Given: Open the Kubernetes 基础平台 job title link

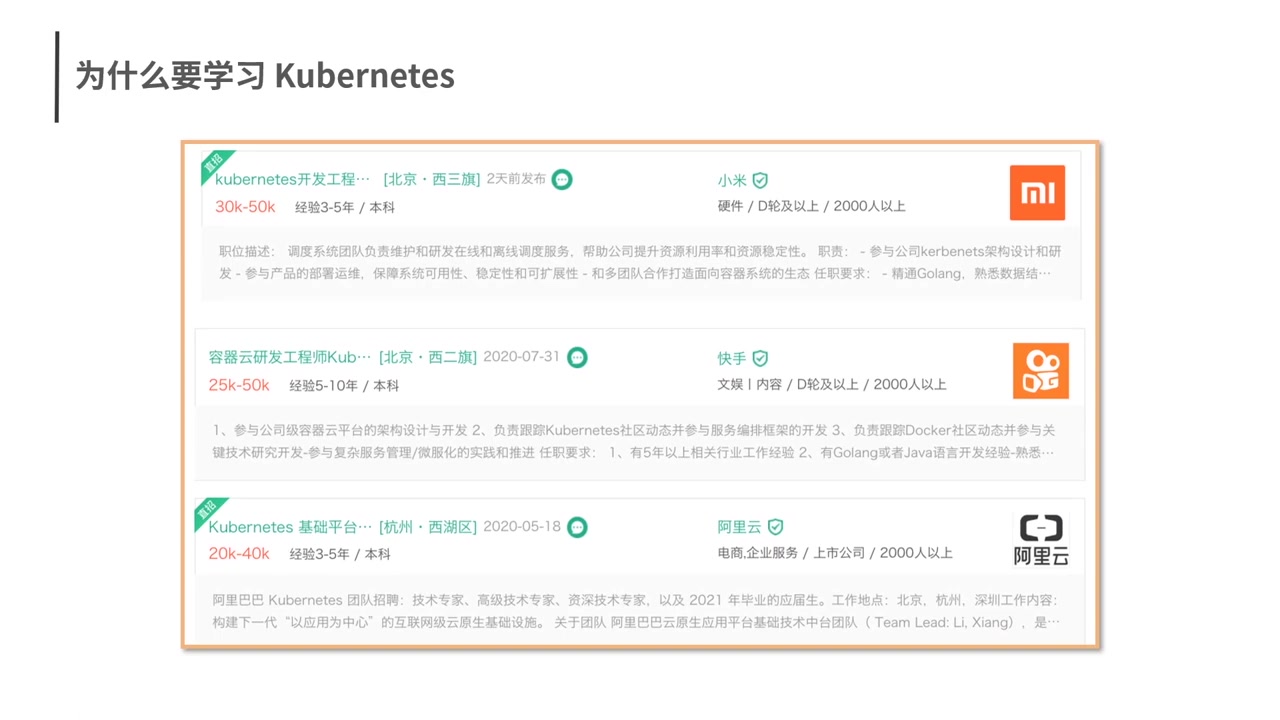Looking at the screenshot, I should 290,527.
